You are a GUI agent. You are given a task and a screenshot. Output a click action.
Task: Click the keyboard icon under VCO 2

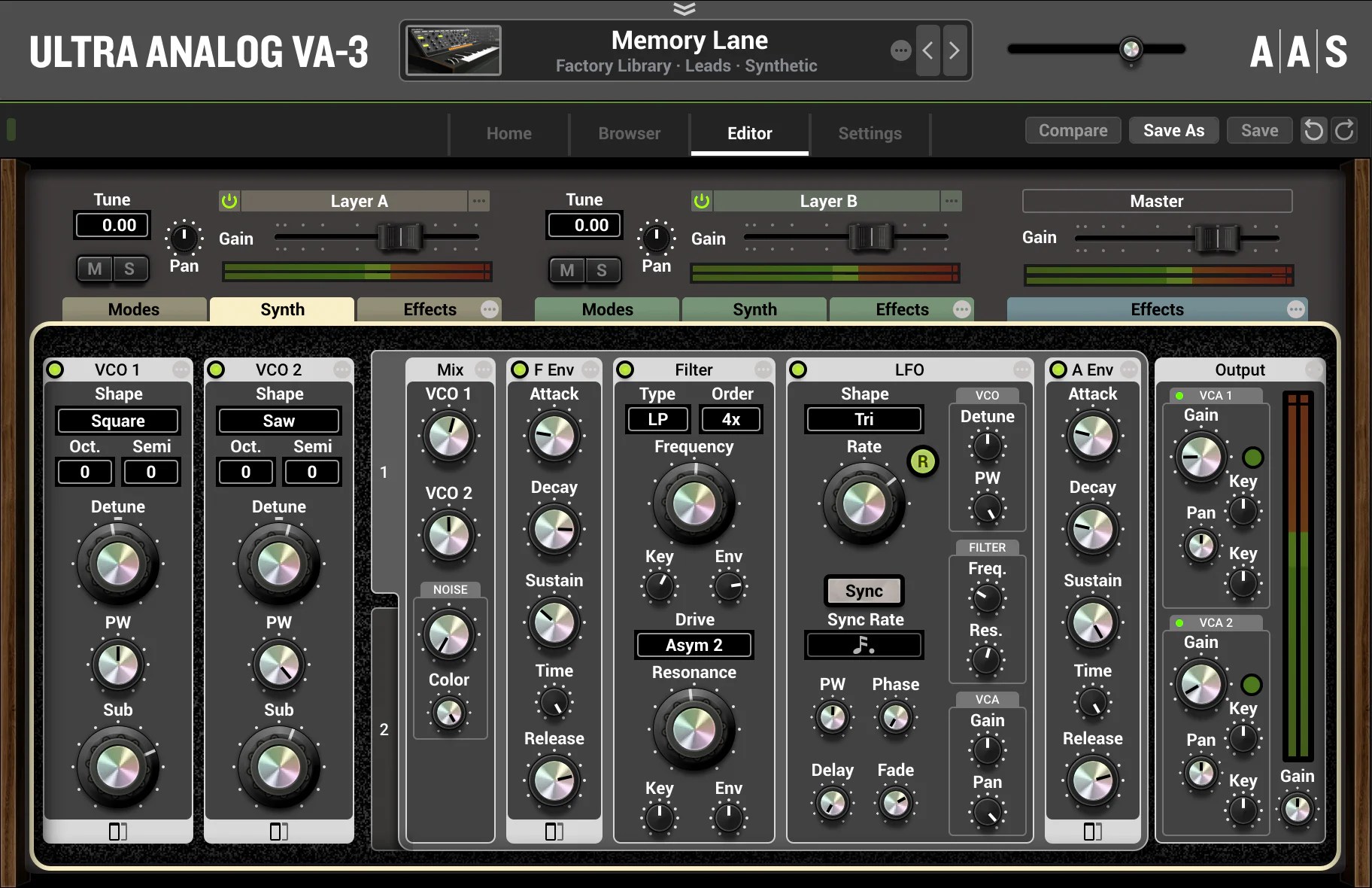[x=279, y=832]
